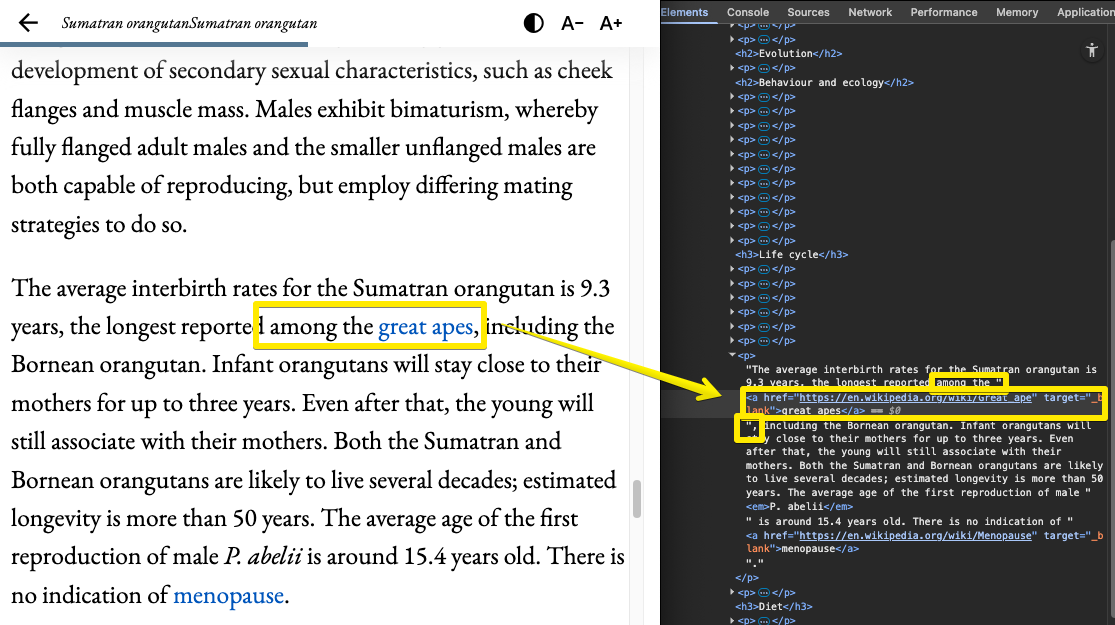
Task: Open the 'menopause' link in the article
Action: [x=228, y=596]
